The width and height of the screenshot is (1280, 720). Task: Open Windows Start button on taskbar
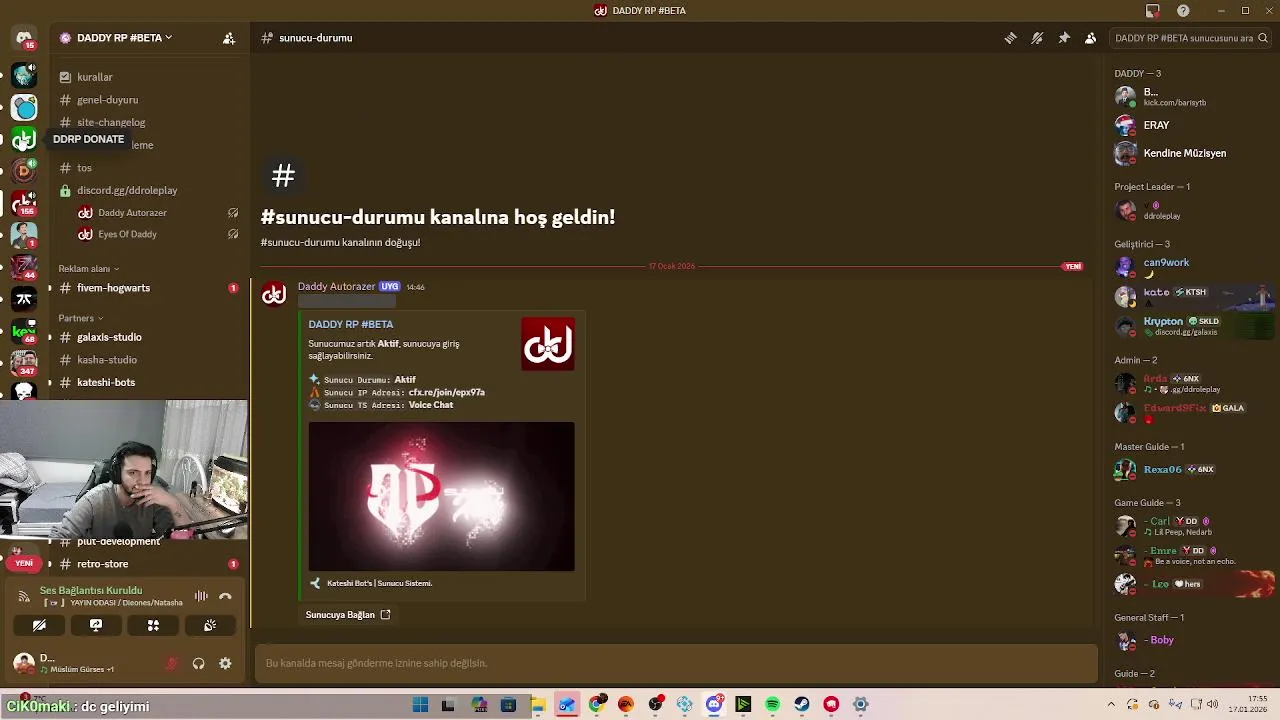(x=420, y=705)
